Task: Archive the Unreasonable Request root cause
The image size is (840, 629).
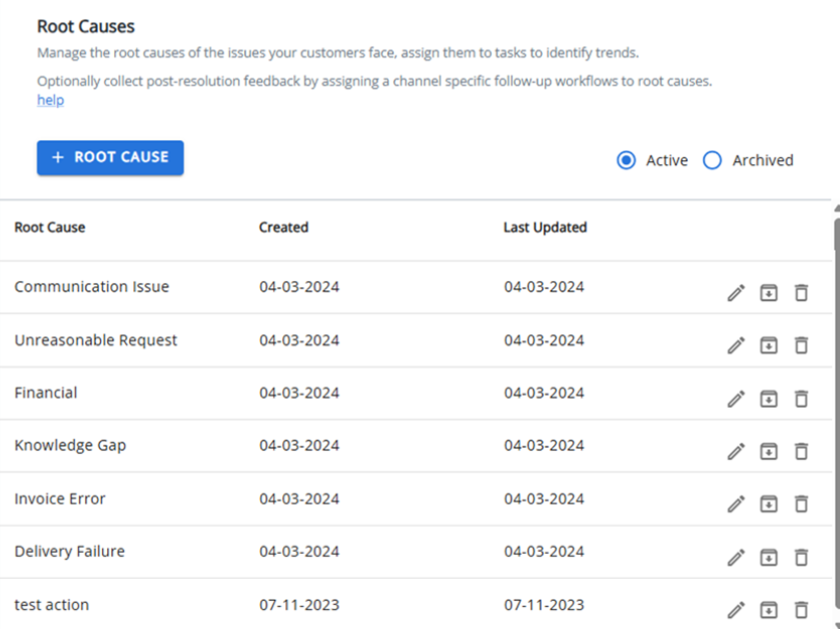Action: pos(769,346)
